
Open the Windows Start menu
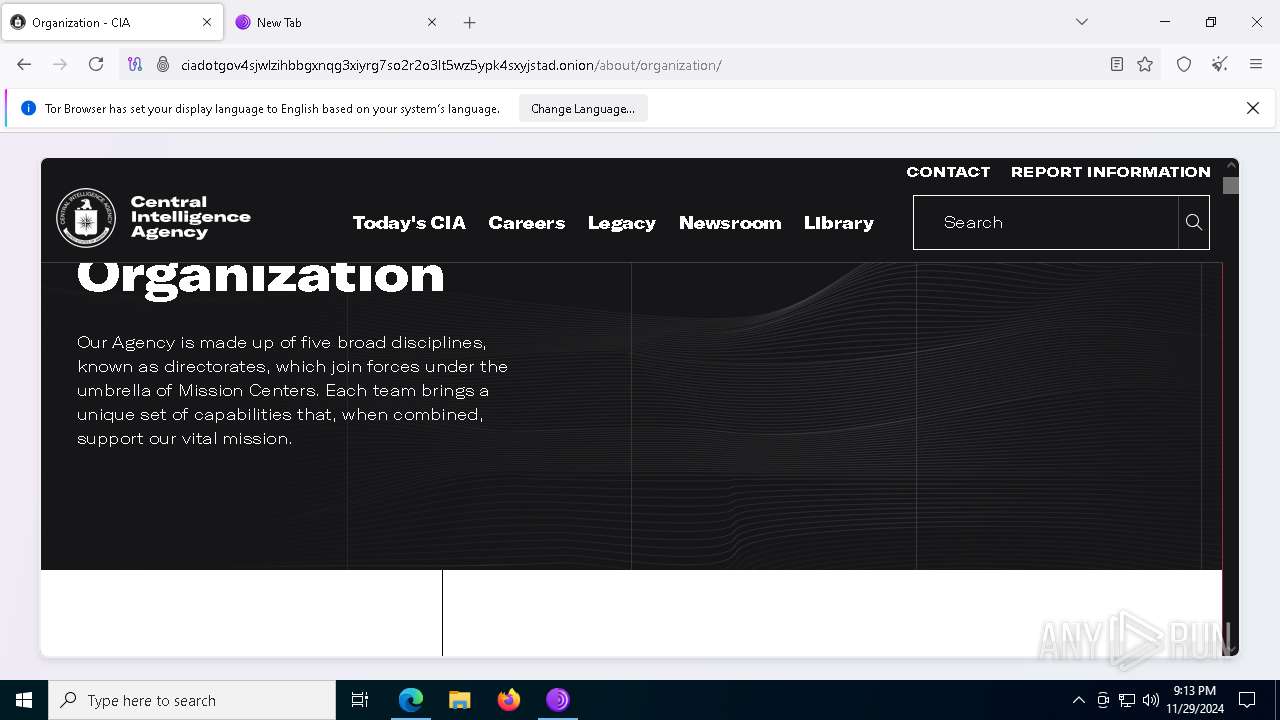tap(24, 700)
